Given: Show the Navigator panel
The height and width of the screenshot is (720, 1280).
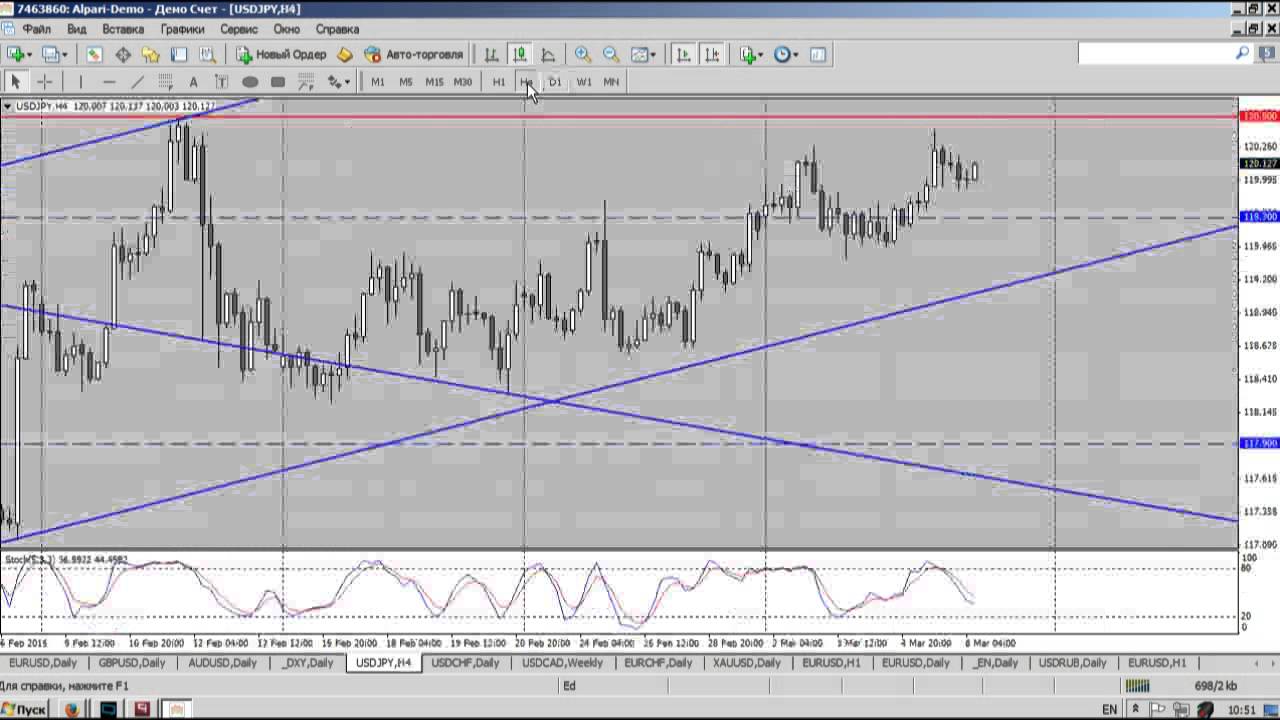Looking at the screenshot, I should tap(151, 55).
